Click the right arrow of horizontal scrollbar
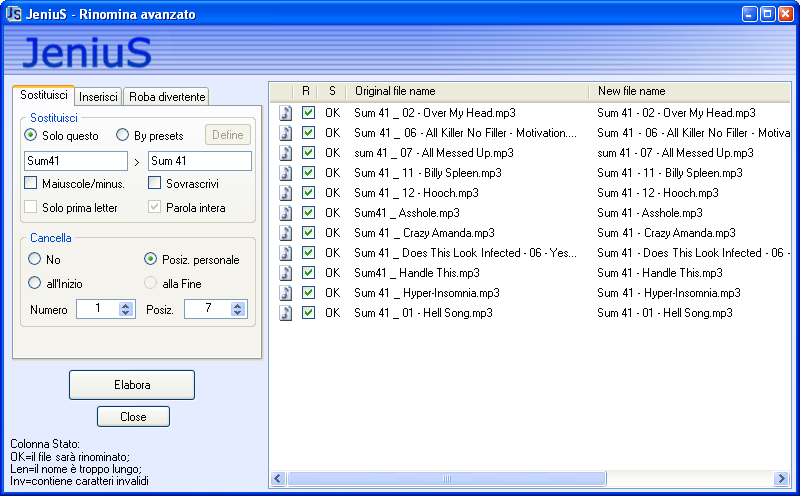Viewport: 800px width, 496px height. (781, 479)
